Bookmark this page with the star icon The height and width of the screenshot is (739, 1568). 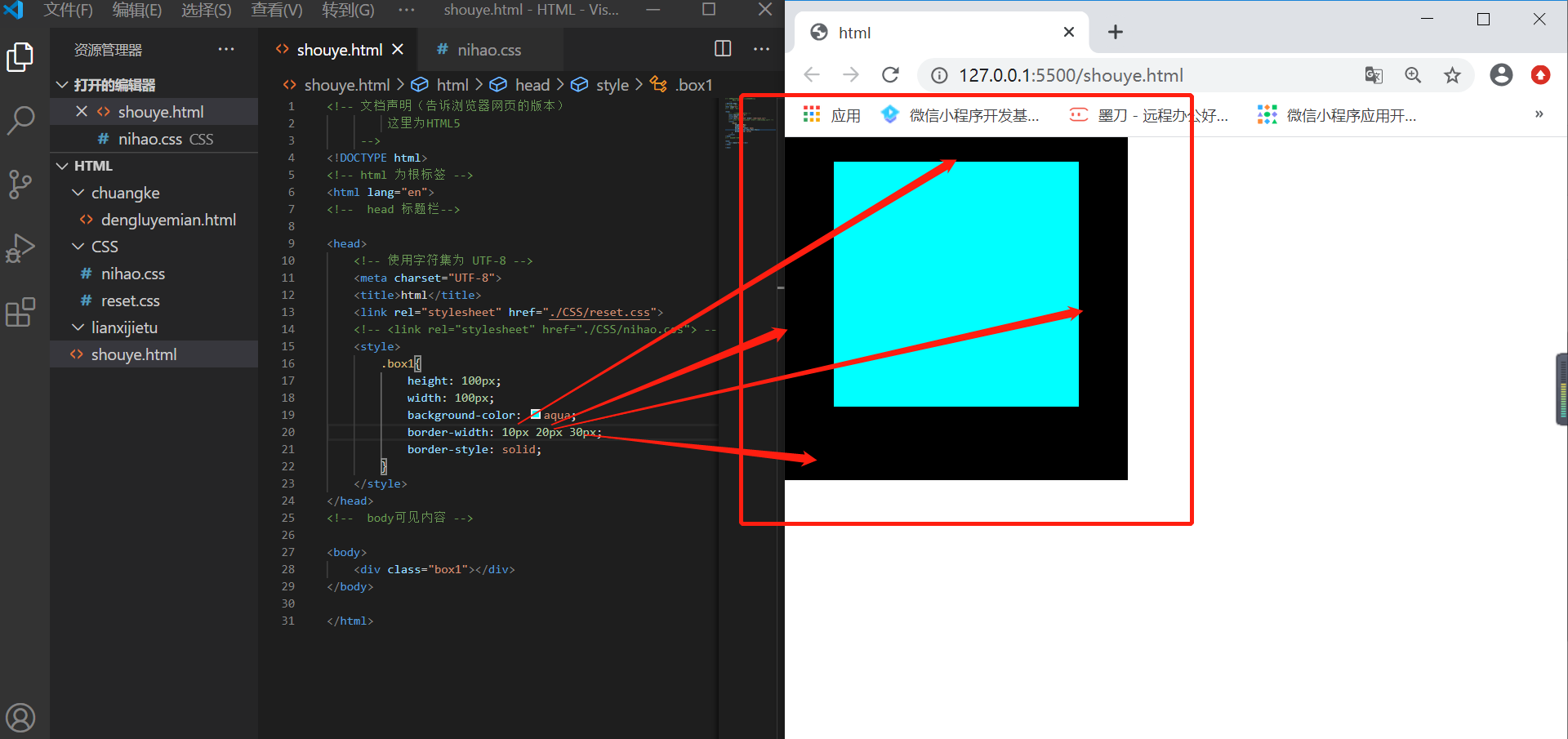pos(1452,75)
